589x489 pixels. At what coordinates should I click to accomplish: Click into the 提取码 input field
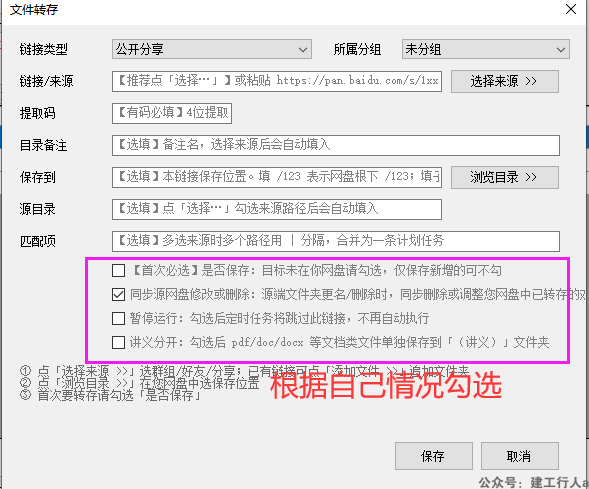point(172,113)
